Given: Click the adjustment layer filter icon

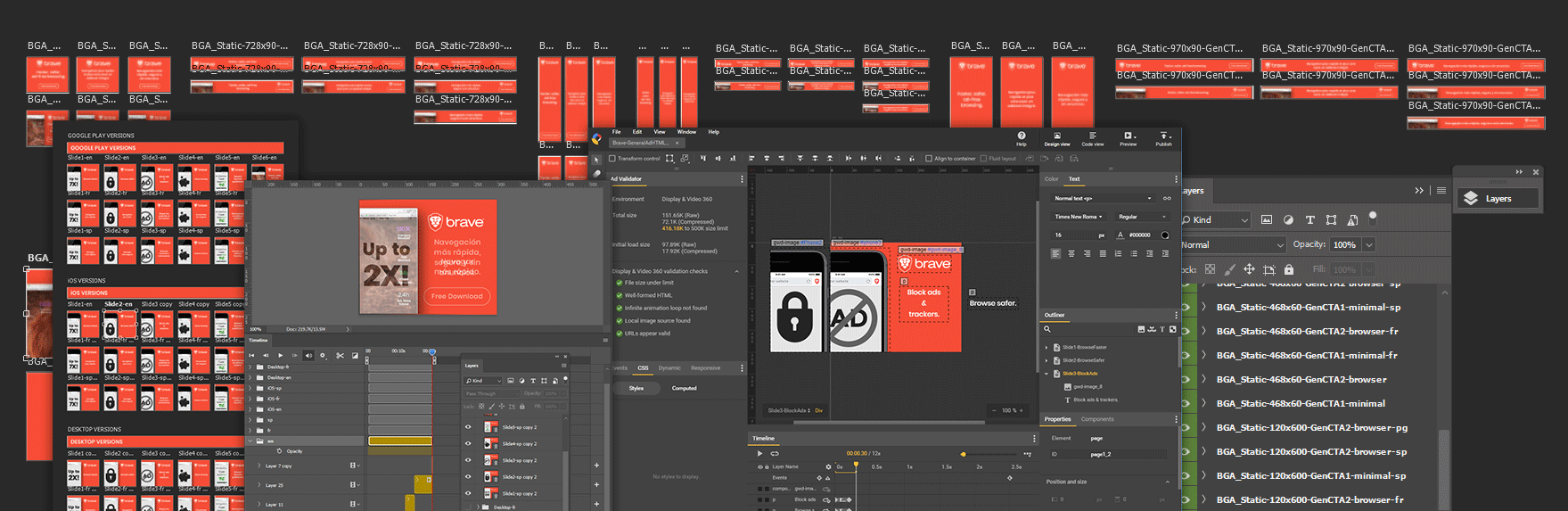Looking at the screenshot, I should coord(1288,219).
